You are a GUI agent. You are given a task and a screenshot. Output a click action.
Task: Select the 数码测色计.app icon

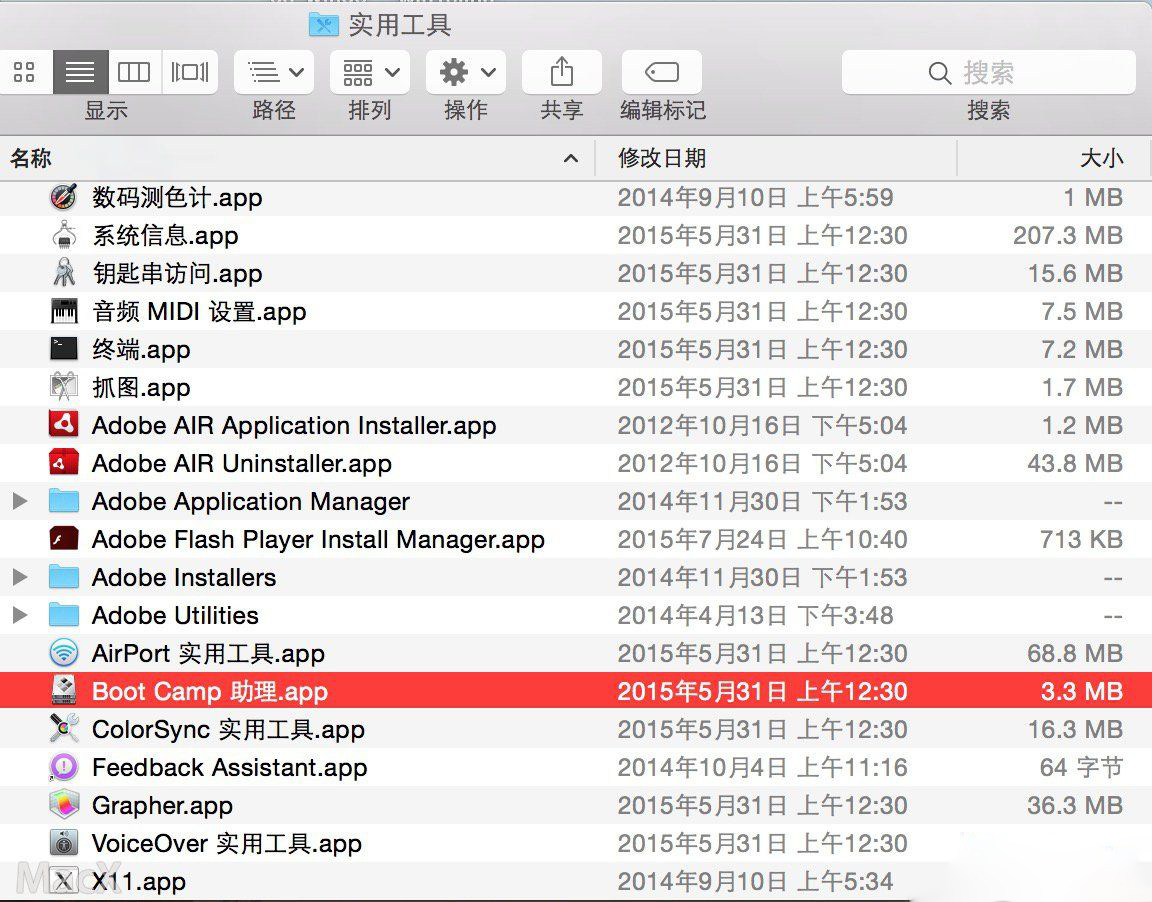coord(64,197)
